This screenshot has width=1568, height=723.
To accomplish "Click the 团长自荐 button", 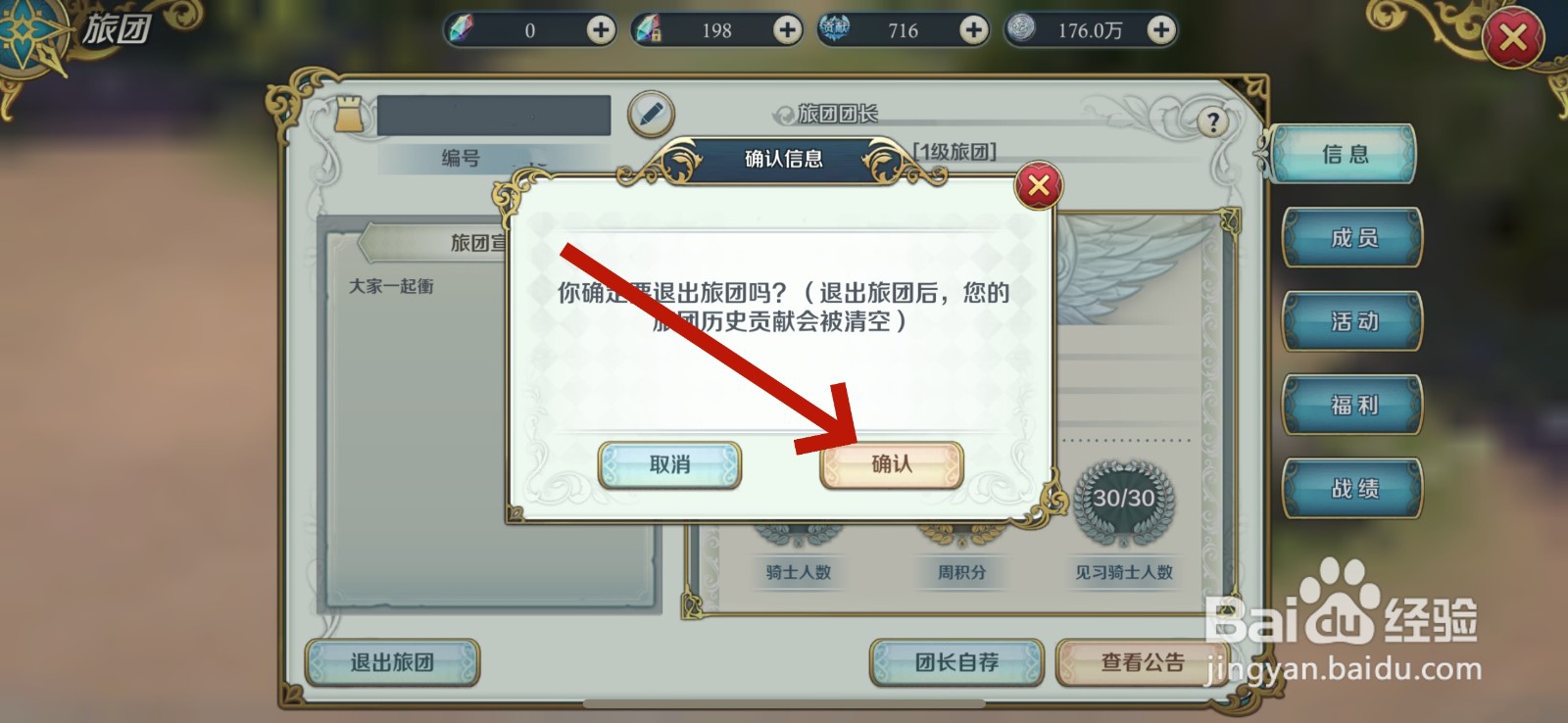I will point(956,663).
